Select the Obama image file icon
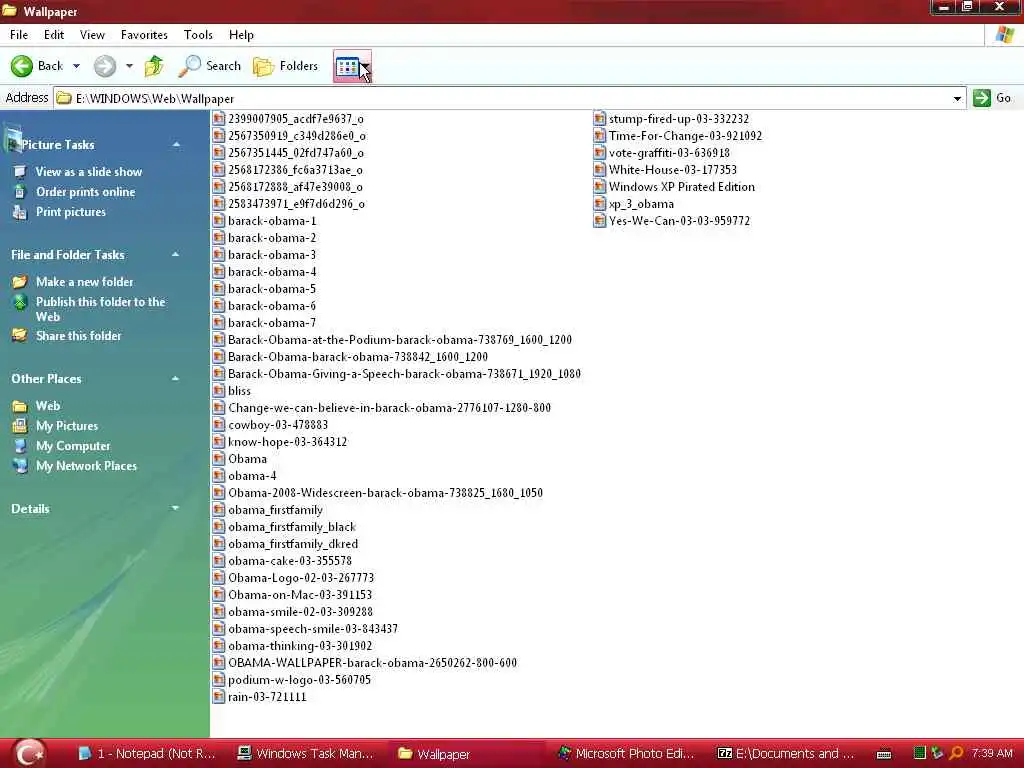The height and width of the screenshot is (768, 1024). 219,458
